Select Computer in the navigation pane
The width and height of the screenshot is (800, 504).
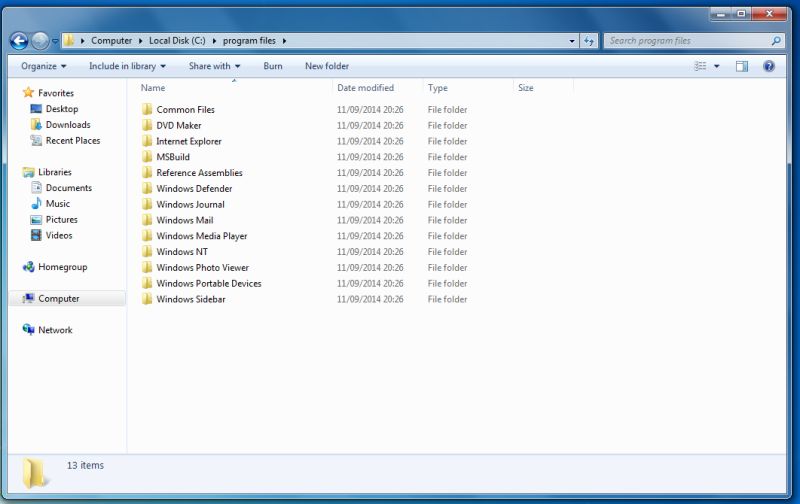click(59, 298)
